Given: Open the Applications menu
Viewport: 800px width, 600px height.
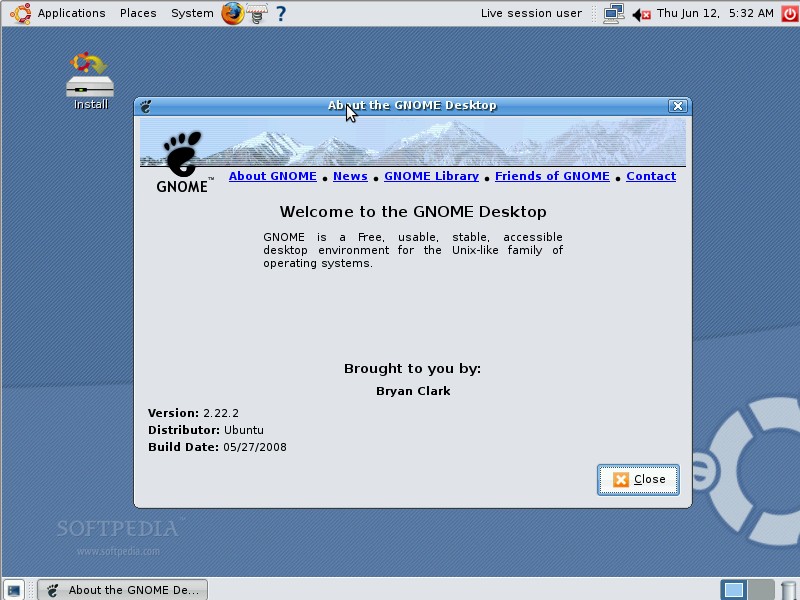Looking at the screenshot, I should pos(71,13).
